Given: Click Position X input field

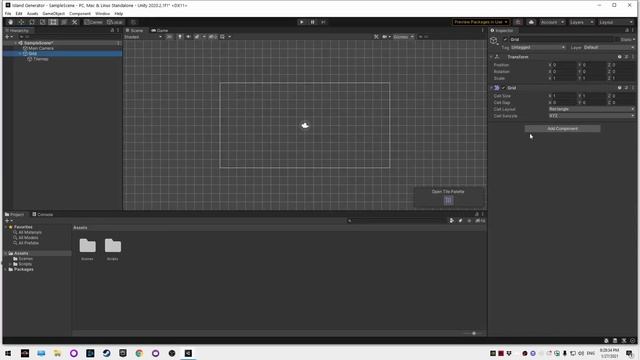Looking at the screenshot, I should coord(564,65).
